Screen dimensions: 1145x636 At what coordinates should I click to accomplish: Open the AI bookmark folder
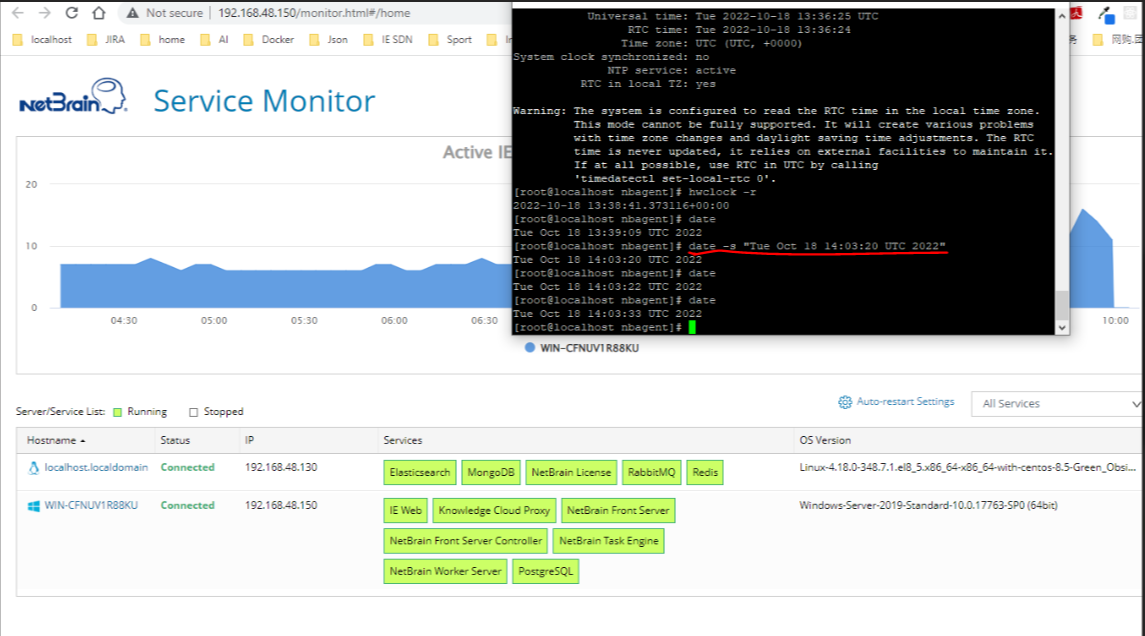(214, 39)
